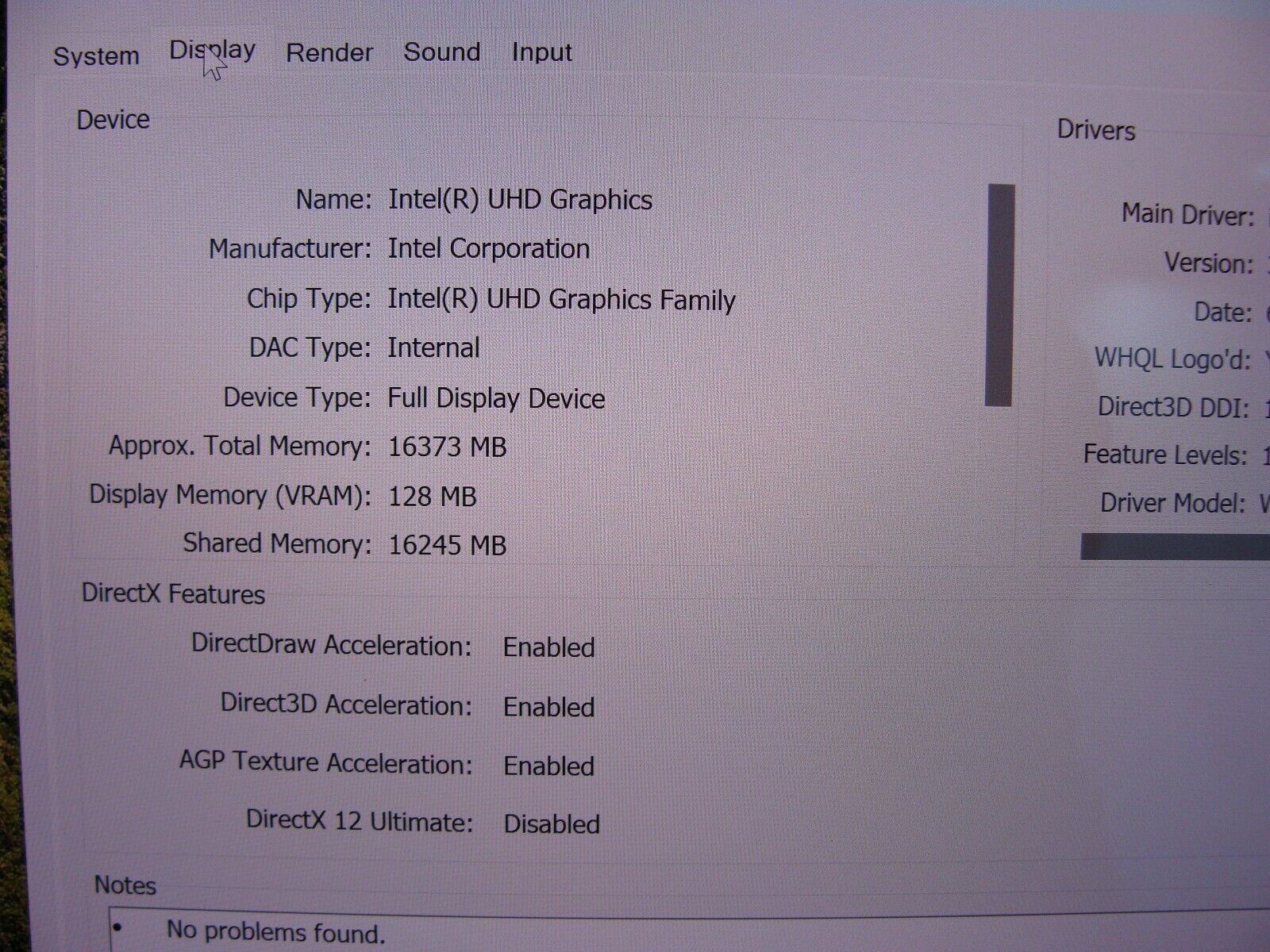Image resolution: width=1270 pixels, height=952 pixels.
Task: Click the Display Memory (VRAM) value 128 MB
Action: click(432, 497)
